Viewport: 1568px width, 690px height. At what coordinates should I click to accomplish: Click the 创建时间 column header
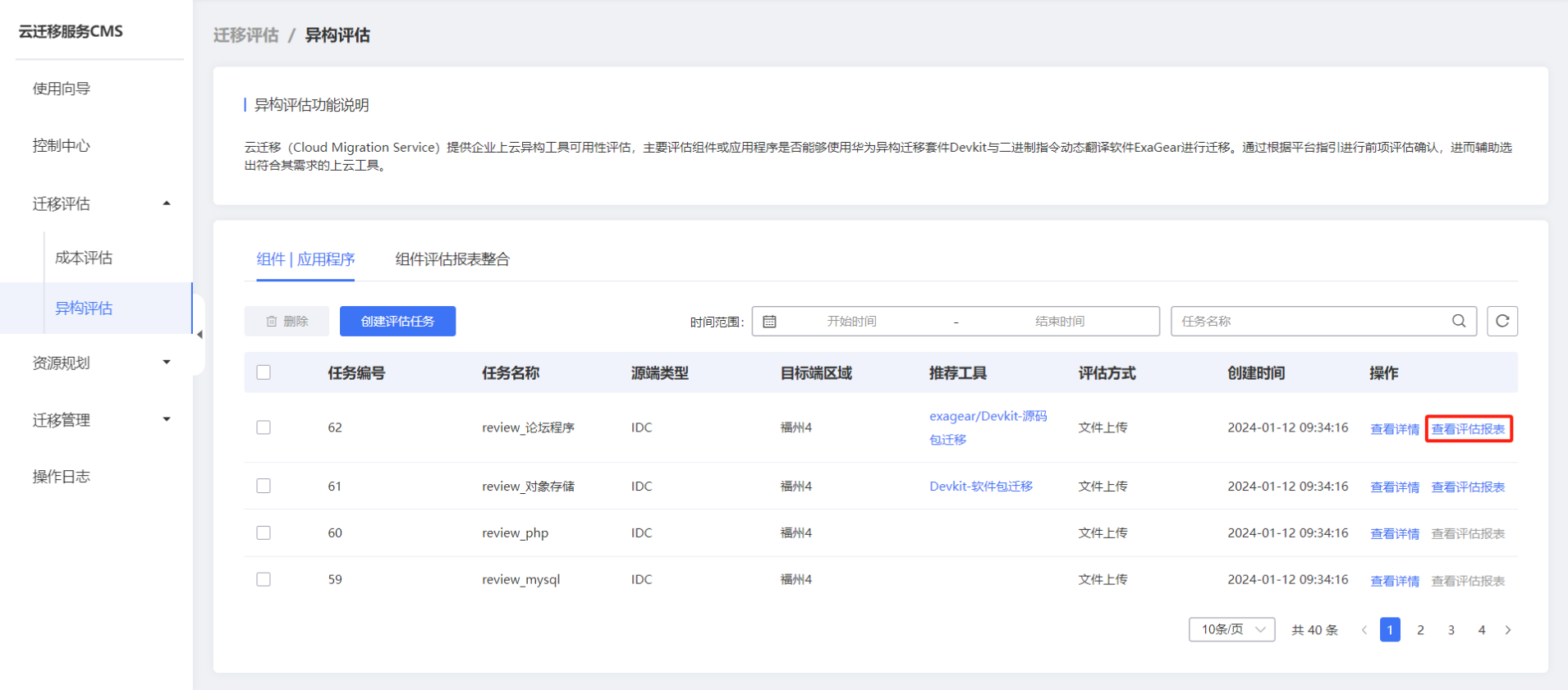click(1256, 373)
